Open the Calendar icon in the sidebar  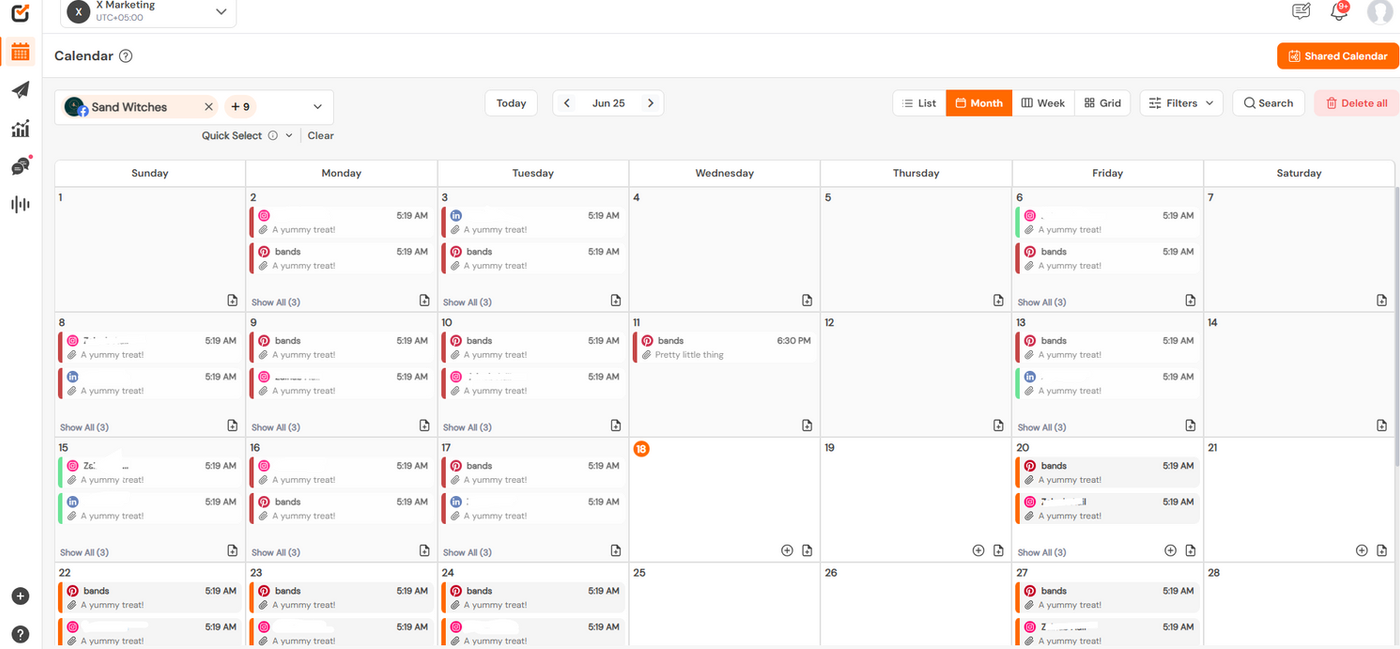pos(20,51)
